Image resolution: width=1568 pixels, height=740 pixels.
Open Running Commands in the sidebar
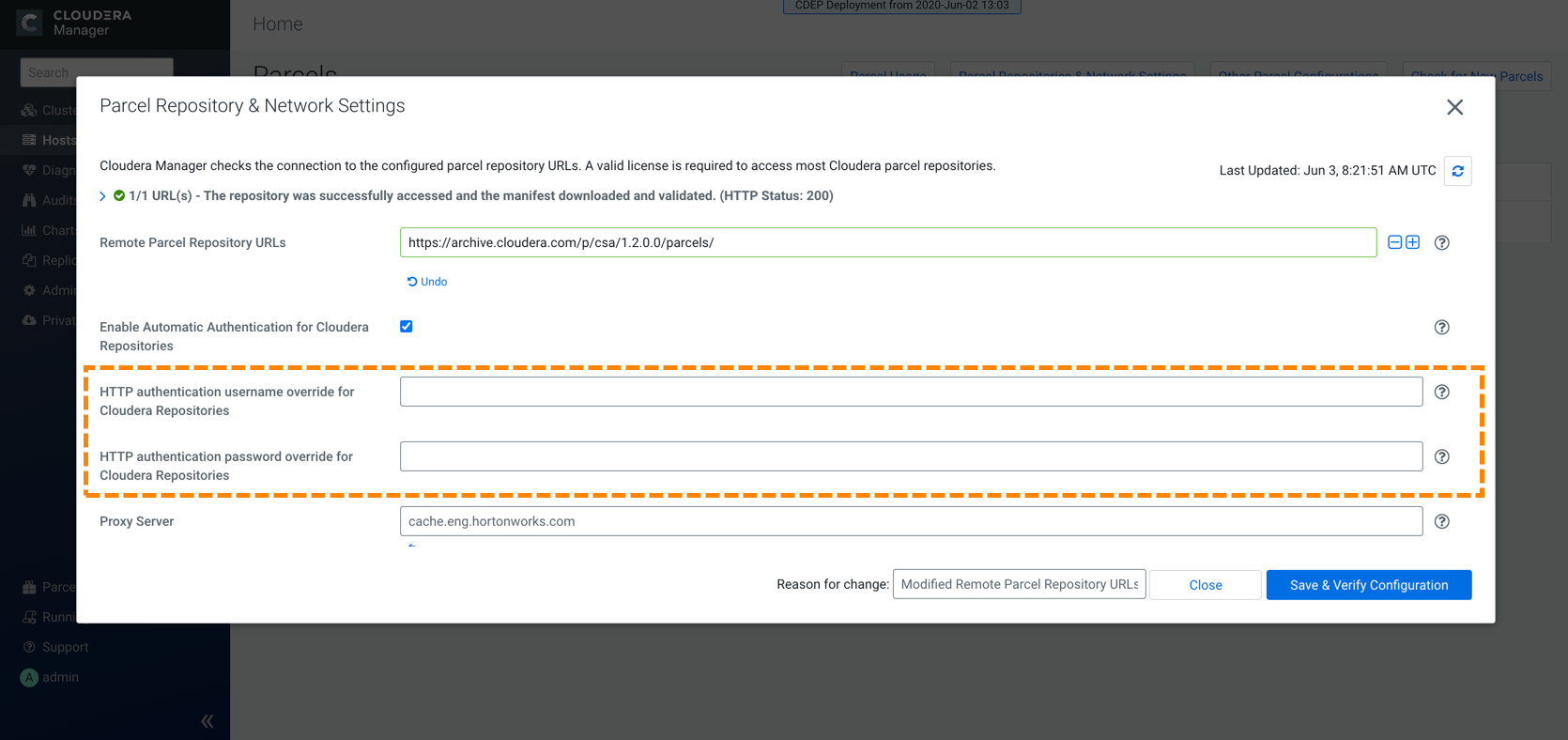[x=49, y=617]
